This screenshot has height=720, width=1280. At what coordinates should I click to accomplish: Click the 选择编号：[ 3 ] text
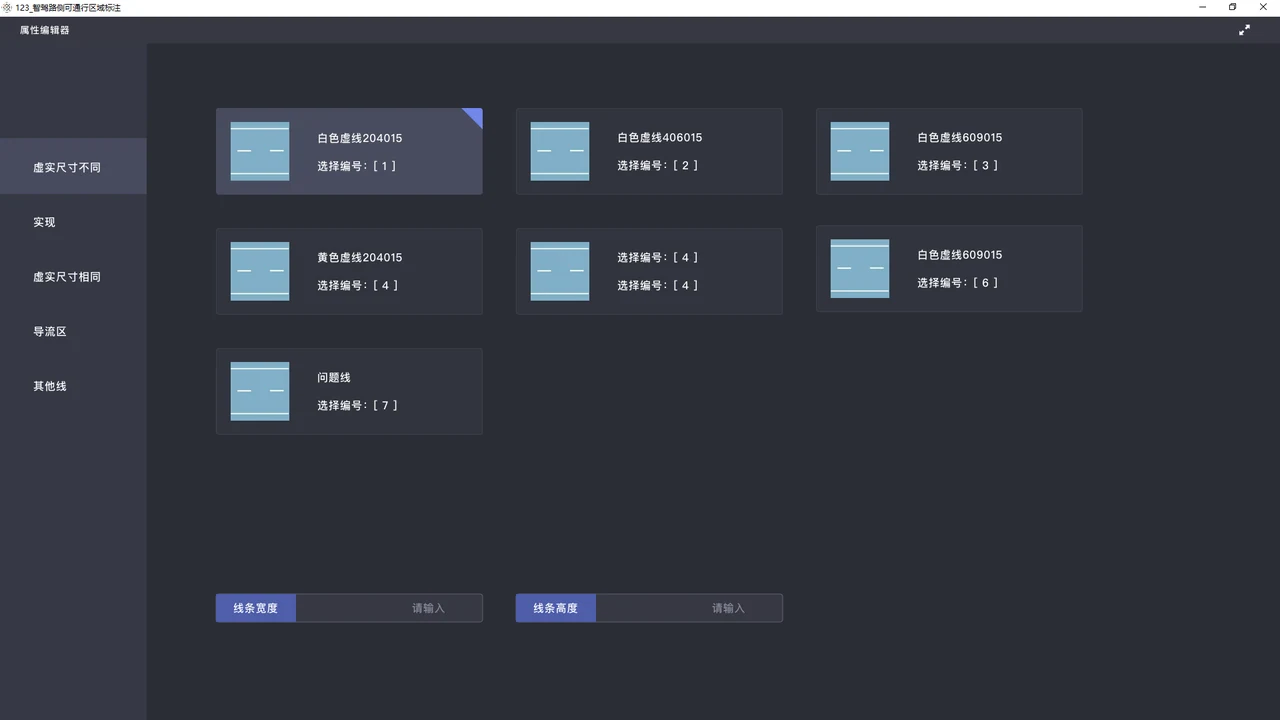pyautogui.click(x=957, y=166)
